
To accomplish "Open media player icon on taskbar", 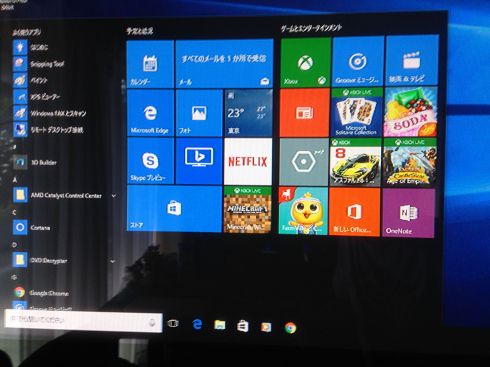I will (x=266, y=327).
